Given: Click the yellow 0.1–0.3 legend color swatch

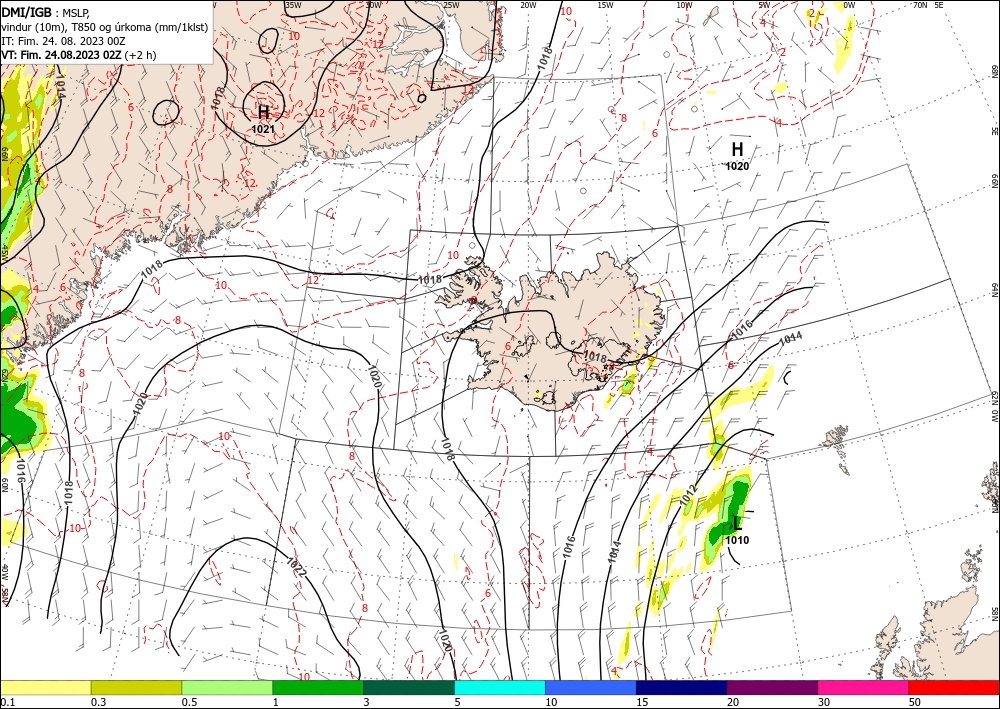Looking at the screenshot, I should click(x=45, y=688).
